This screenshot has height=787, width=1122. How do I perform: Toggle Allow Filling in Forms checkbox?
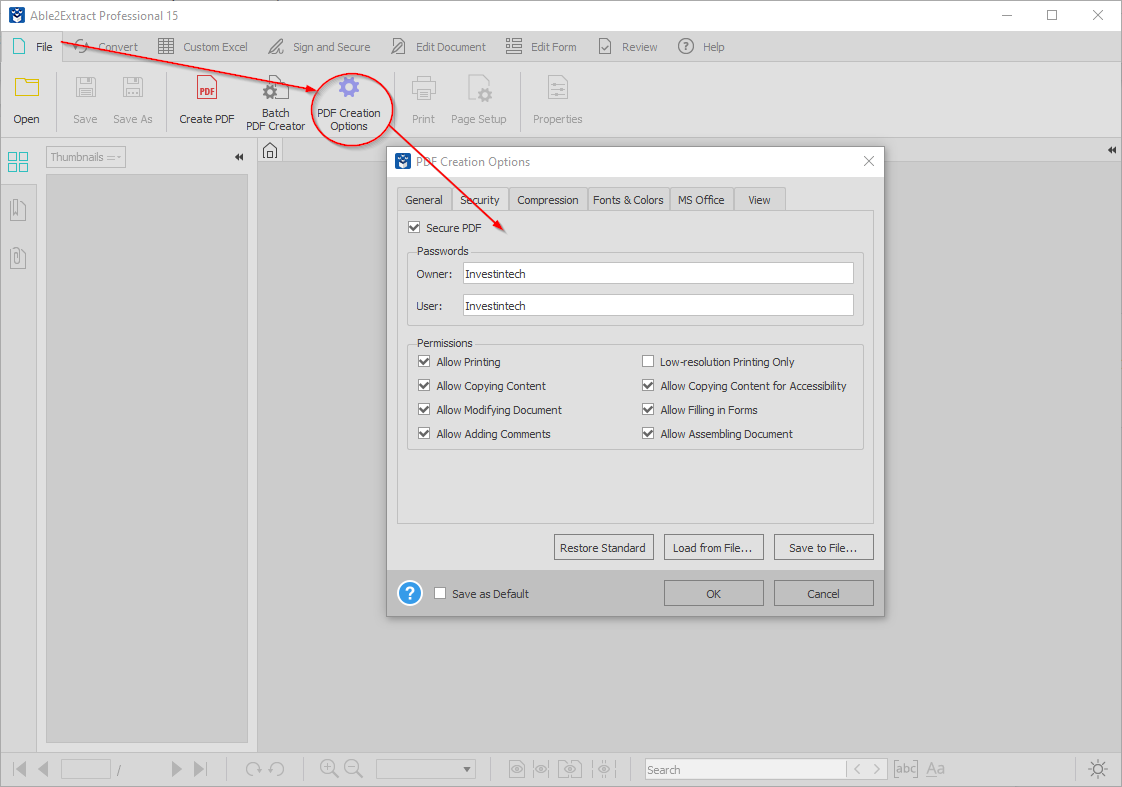pos(648,409)
